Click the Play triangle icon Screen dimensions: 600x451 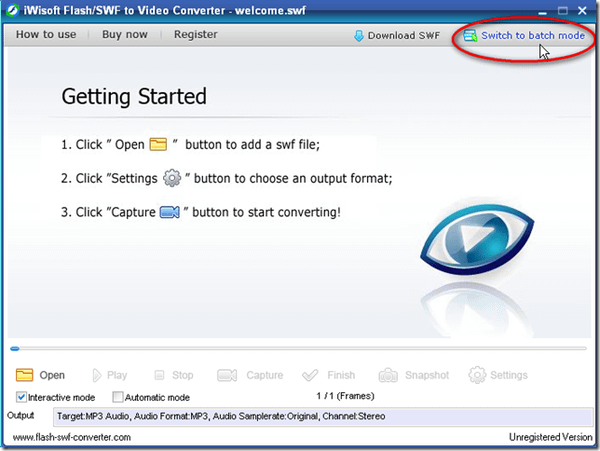click(x=97, y=375)
